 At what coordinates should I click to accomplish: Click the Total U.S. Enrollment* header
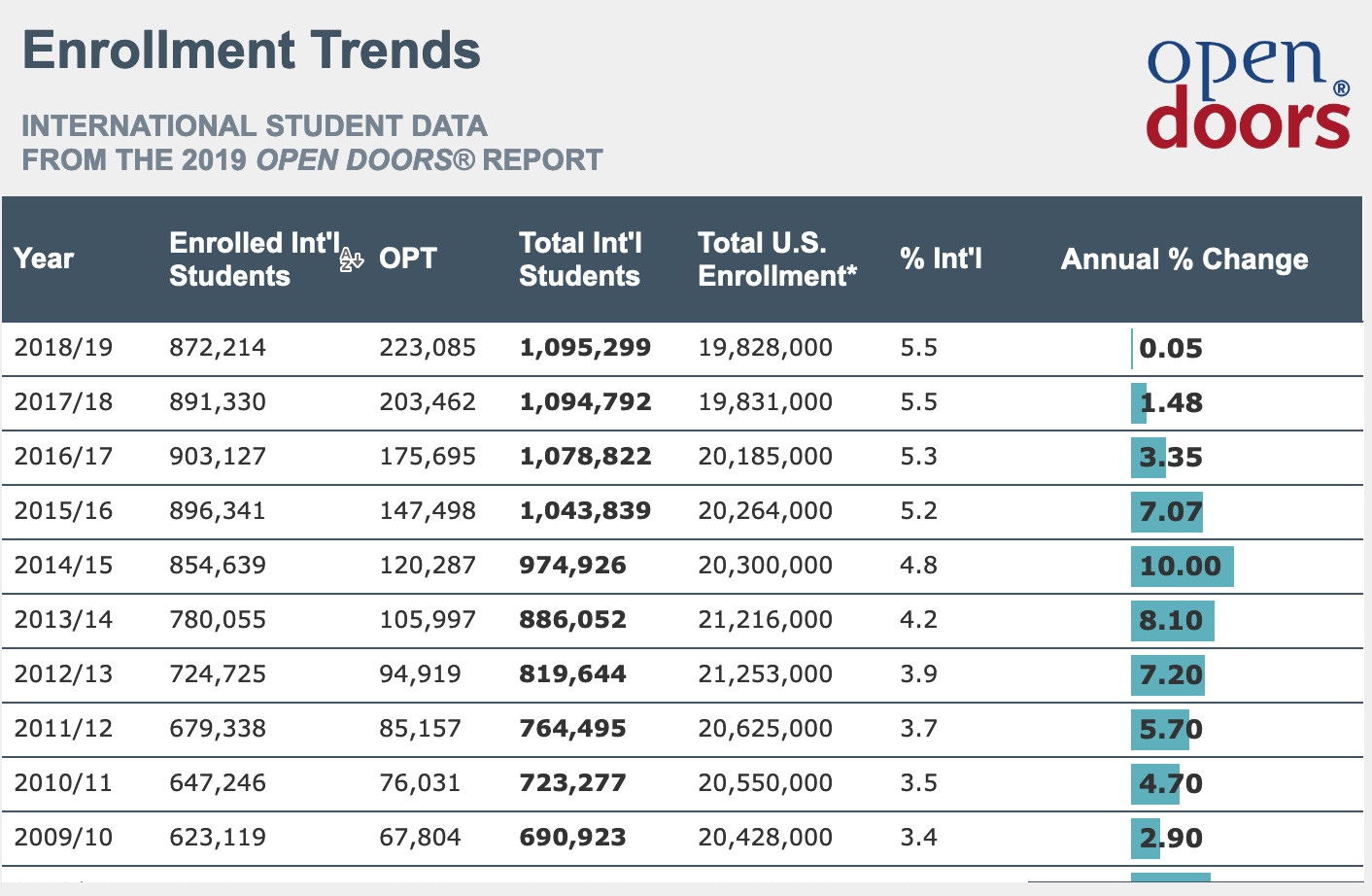776,259
